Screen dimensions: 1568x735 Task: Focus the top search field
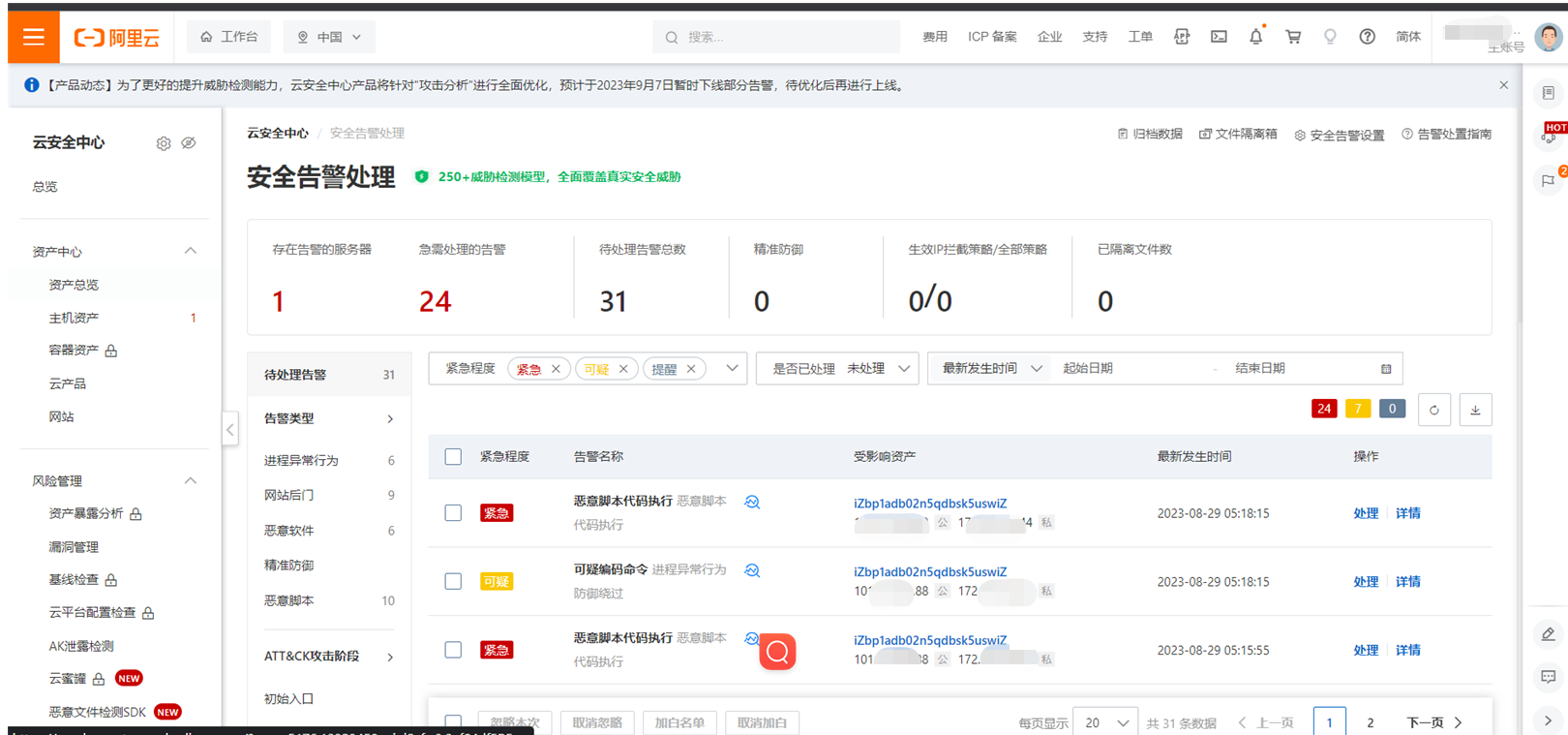click(776, 37)
